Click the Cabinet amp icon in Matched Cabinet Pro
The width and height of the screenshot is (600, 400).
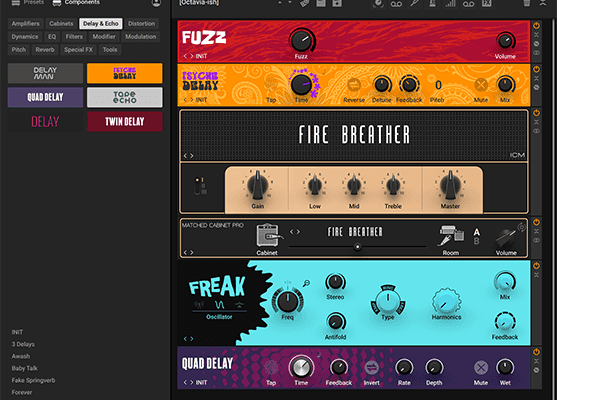click(267, 235)
